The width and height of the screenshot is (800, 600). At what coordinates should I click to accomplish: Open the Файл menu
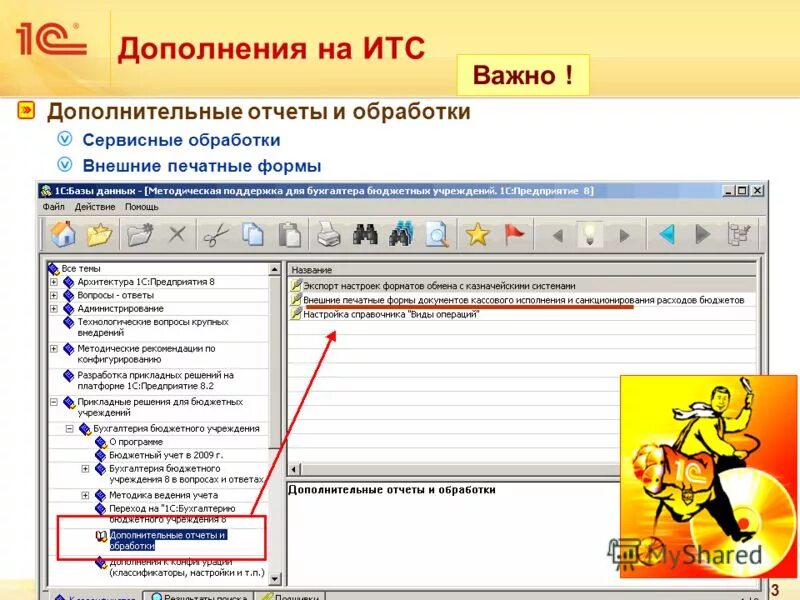tap(54, 207)
